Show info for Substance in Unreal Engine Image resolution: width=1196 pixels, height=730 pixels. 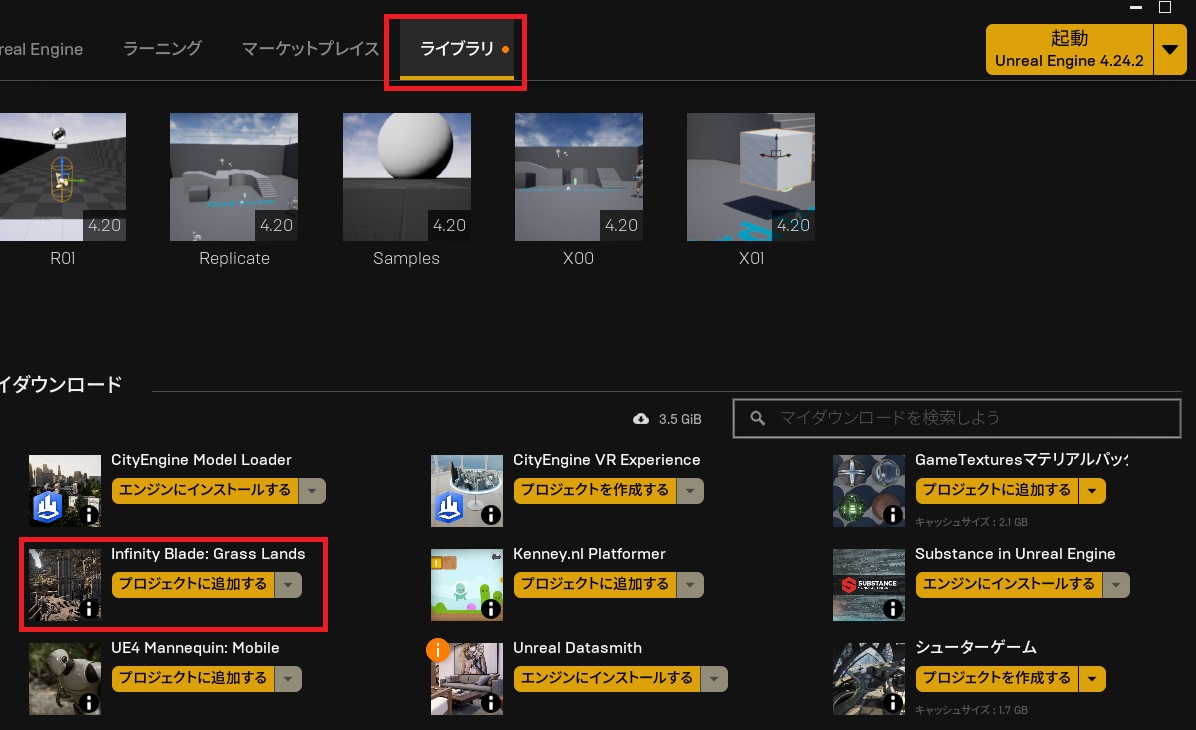893,609
